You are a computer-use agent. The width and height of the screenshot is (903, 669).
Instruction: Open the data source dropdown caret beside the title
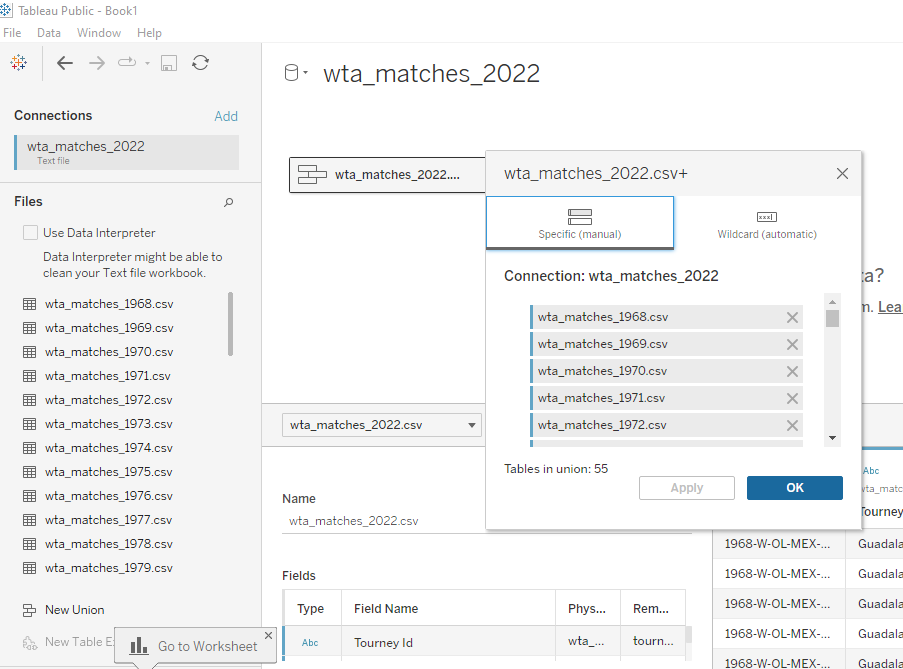tap(305, 73)
